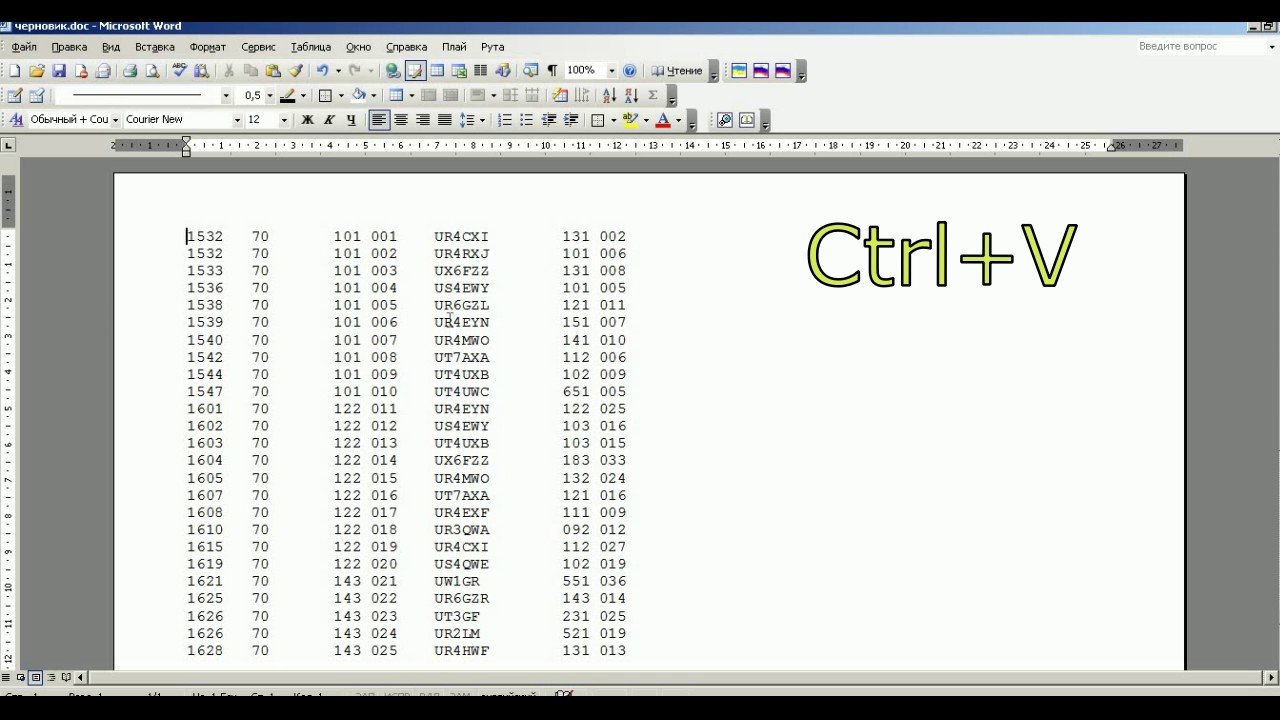
Task: Expand the line spacing arrow
Action: click(482, 120)
